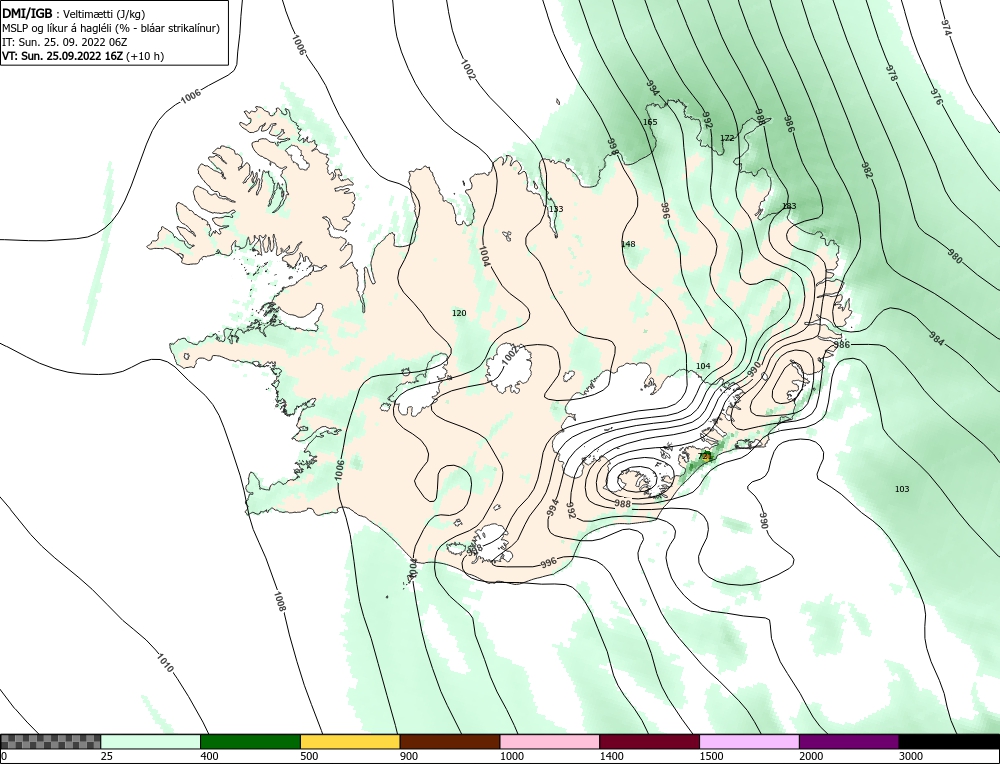Click the legend value 25
Screen dimensions: 1000x764
click(x=107, y=756)
